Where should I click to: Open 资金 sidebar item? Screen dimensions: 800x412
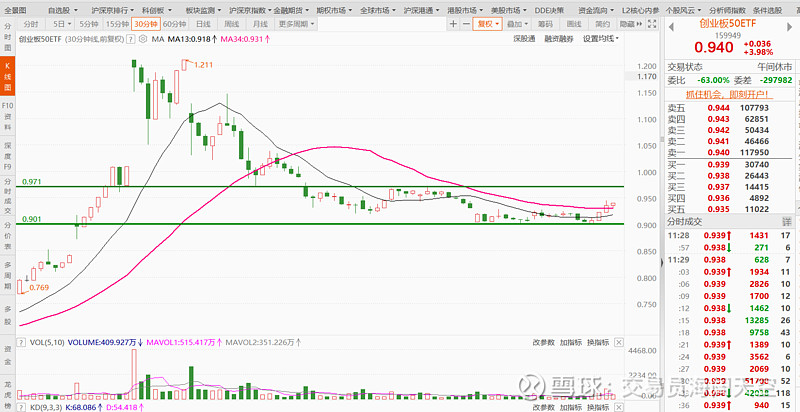(x=8, y=354)
